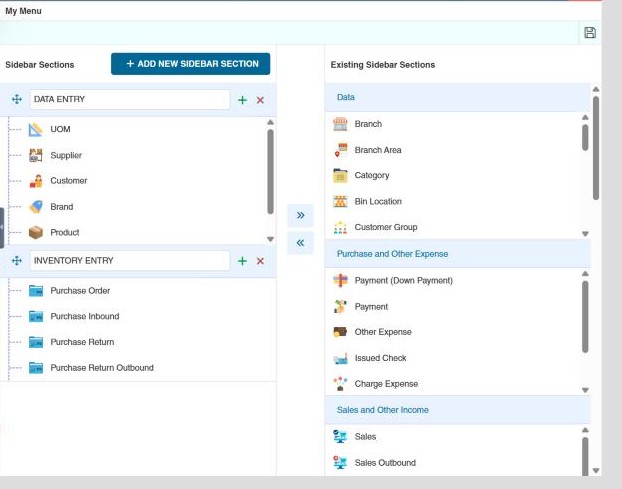Select the 'Customer Group' text
This screenshot has width=622, height=489.
[386, 227]
